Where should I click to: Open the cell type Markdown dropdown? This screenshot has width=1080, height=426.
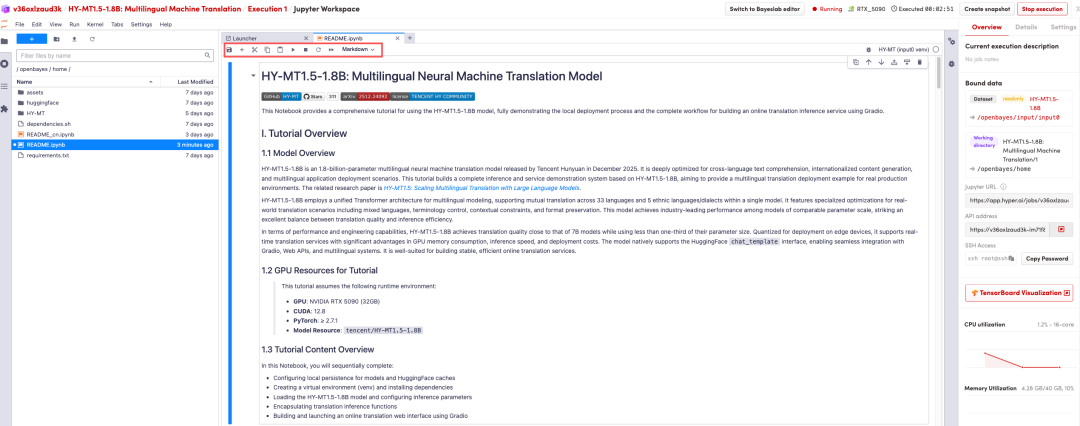click(358, 49)
